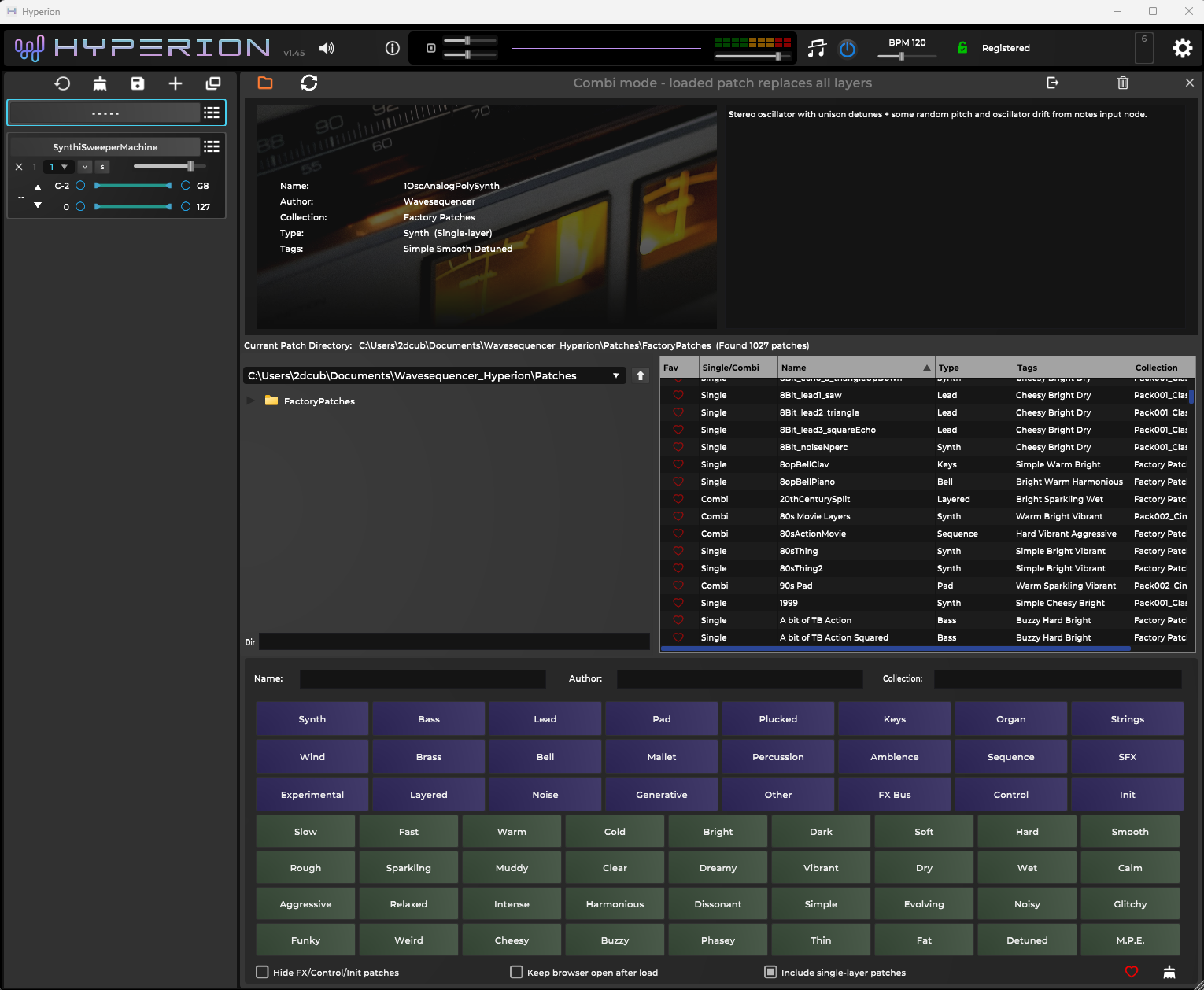
Task: Select the Ambience type filter
Action: (x=895, y=756)
